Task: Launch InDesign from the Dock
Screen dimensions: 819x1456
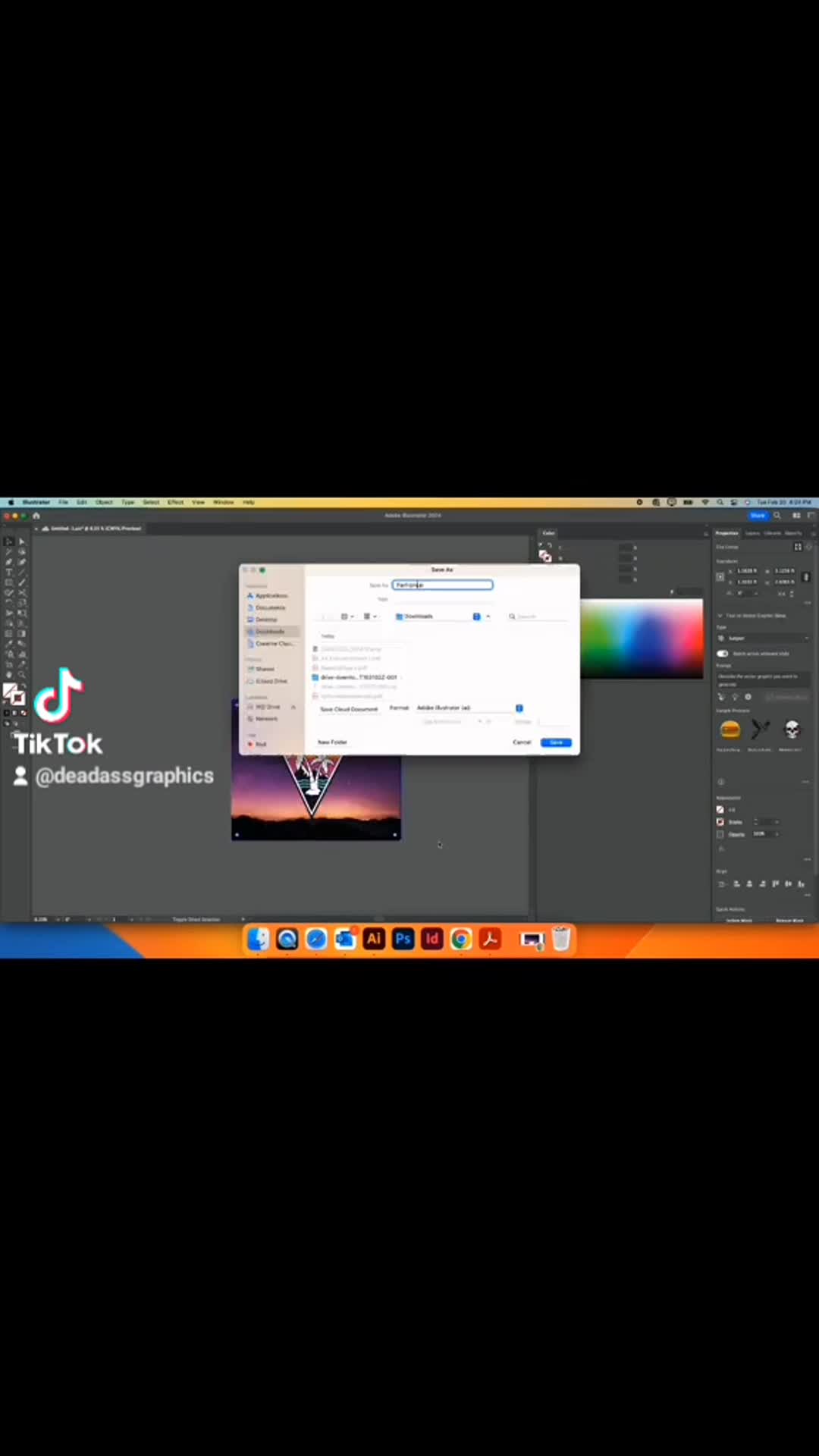Action: tap(431, 939)
